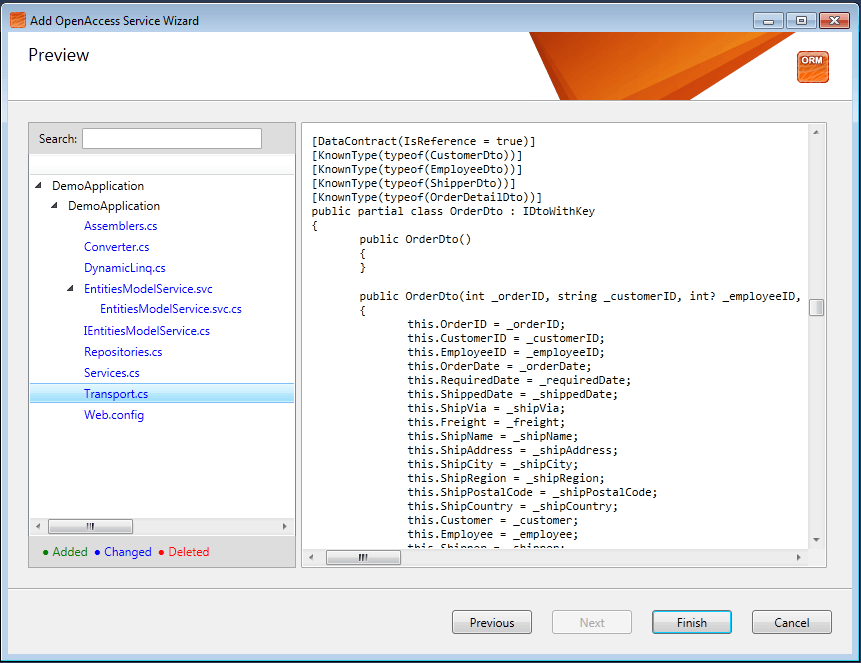The width and height of the screenshot is (861, 663).
Task: Click the ORM logo icon in the header
Action: pyautogui.click(x=812, y=67)
